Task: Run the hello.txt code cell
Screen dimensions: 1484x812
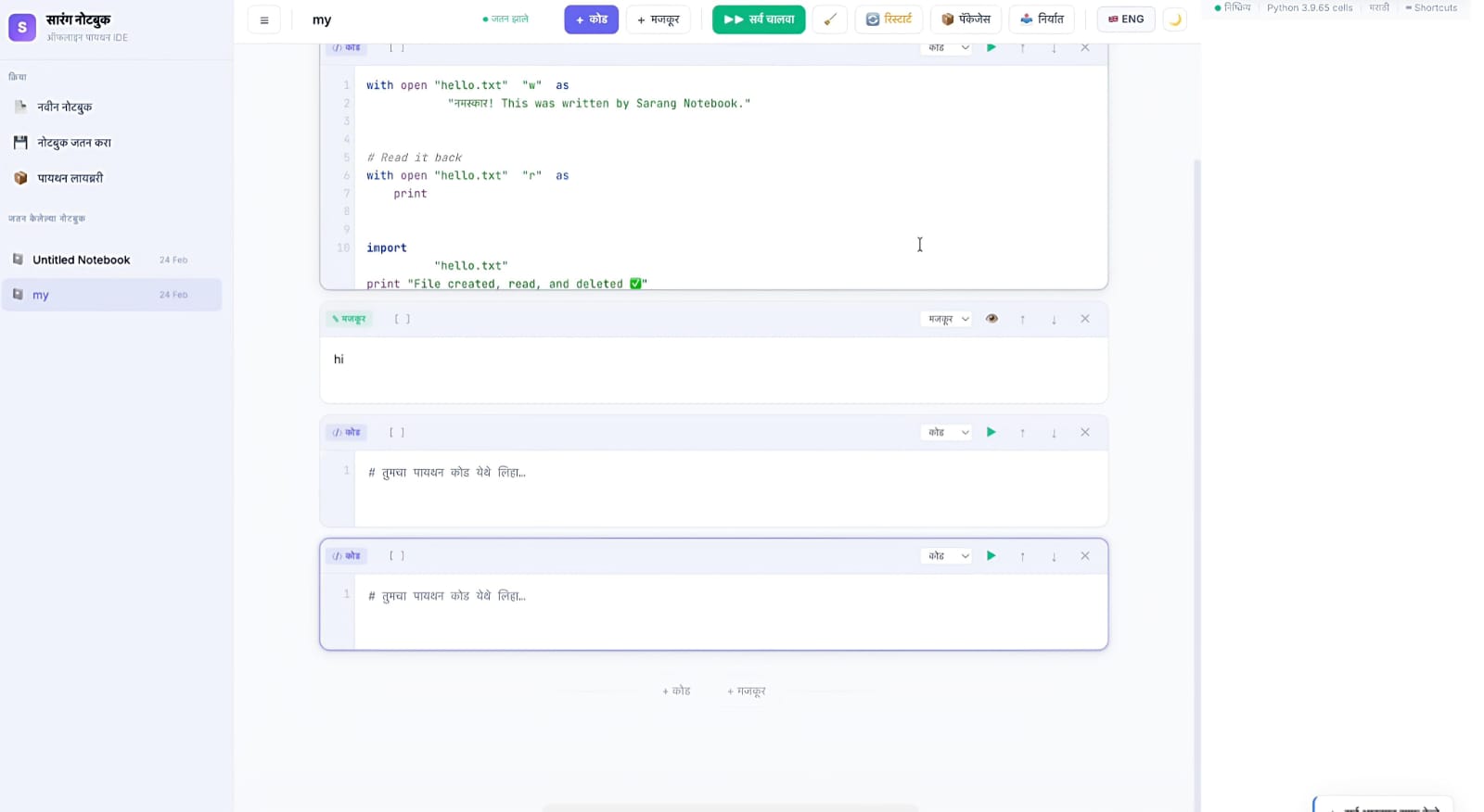Action: (991, 47)
